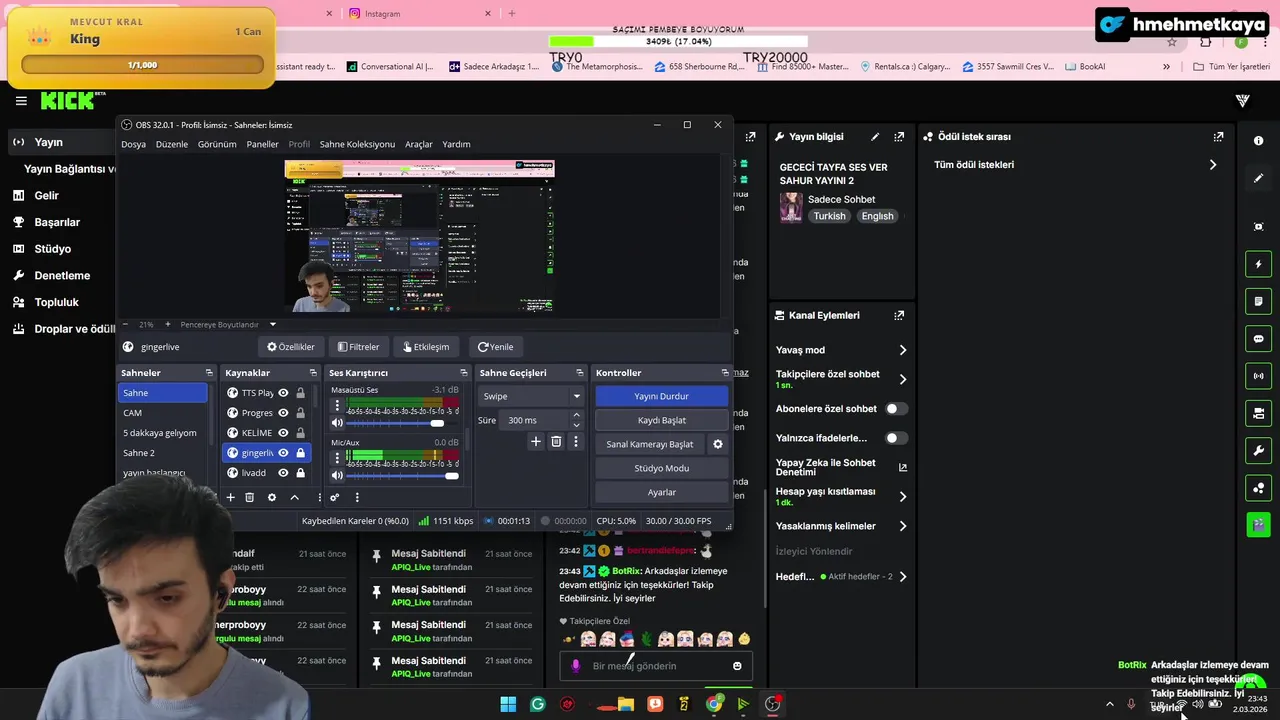Mute the Masaüstü Ses speaker icon
Screen dimensions: 1280x720
point(337,423)
